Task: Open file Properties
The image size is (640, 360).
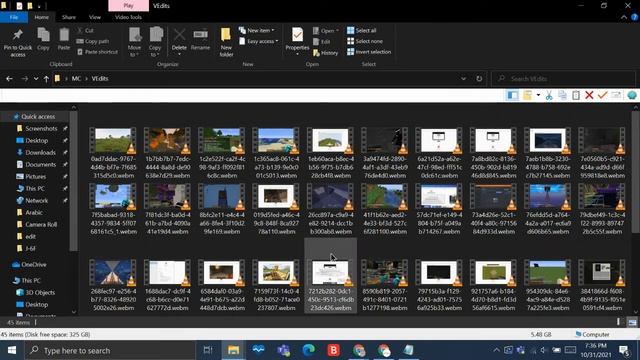Action: [297, 41]
